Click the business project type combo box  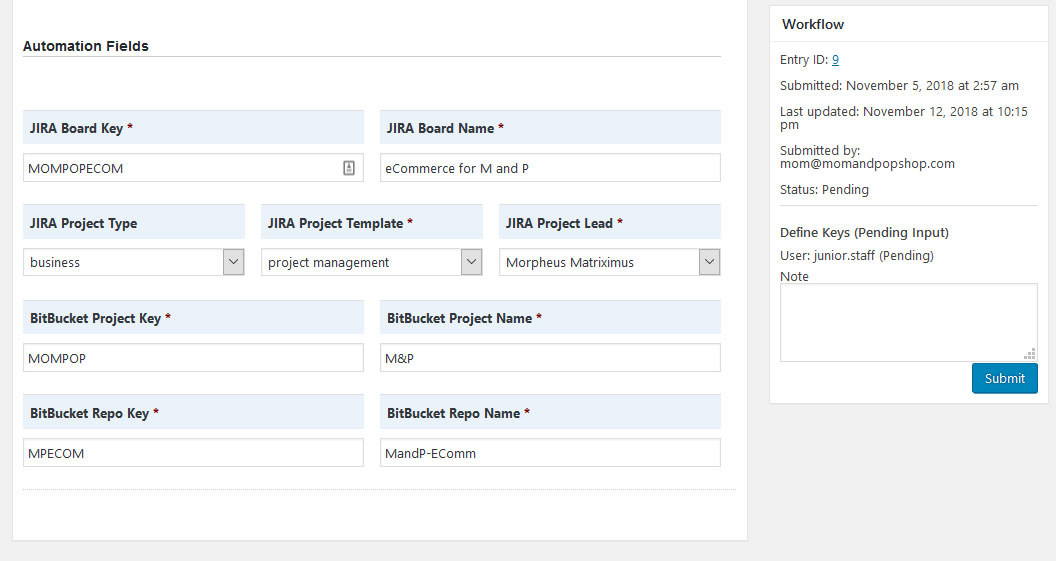[133, 262]
